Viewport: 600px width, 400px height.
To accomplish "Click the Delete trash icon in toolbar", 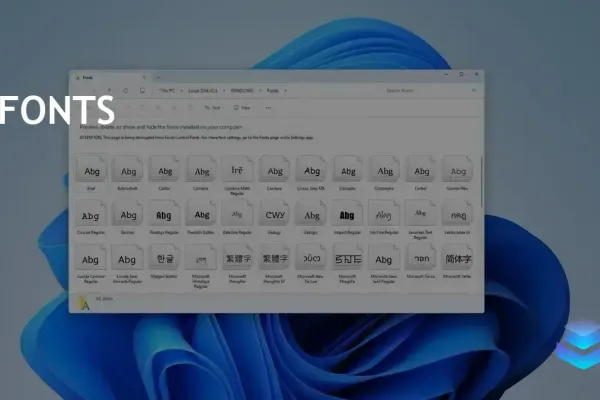I will tap(190, 108).
